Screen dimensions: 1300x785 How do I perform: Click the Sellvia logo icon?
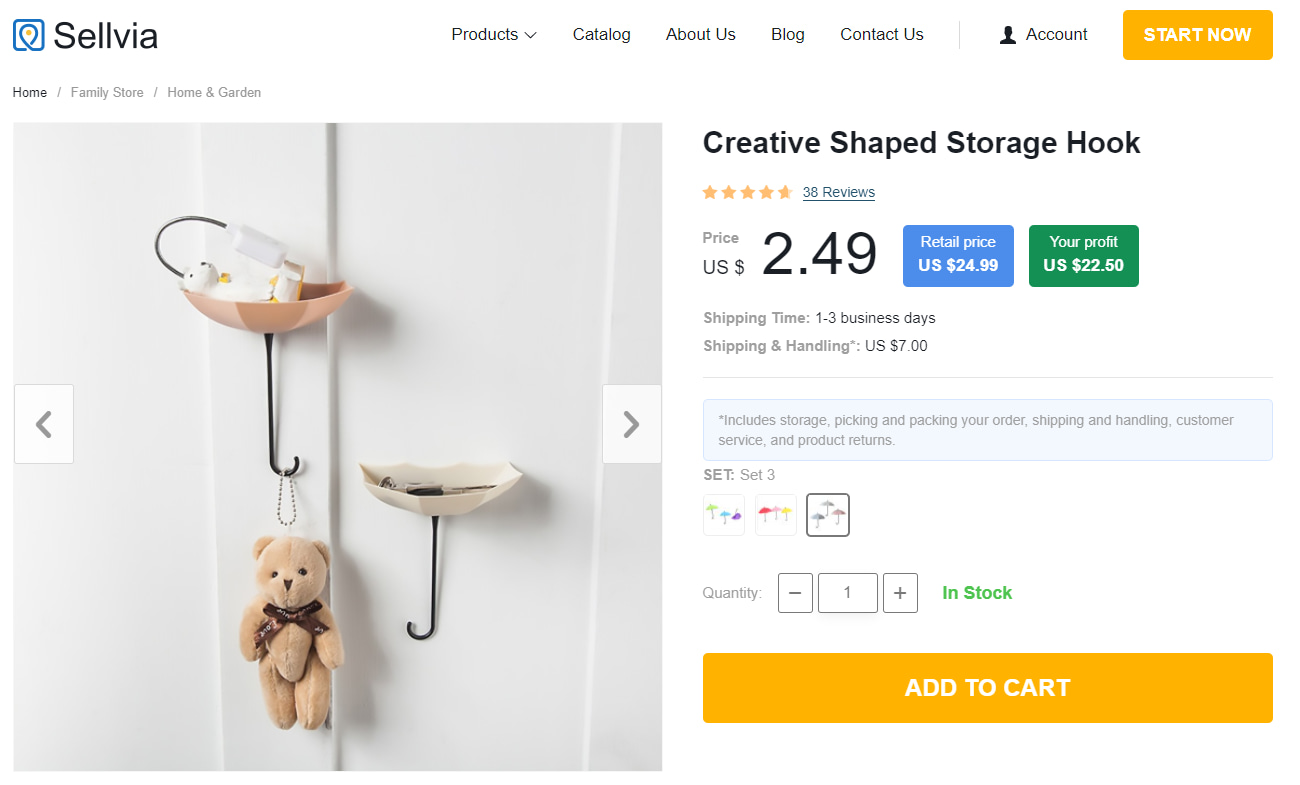29,35
